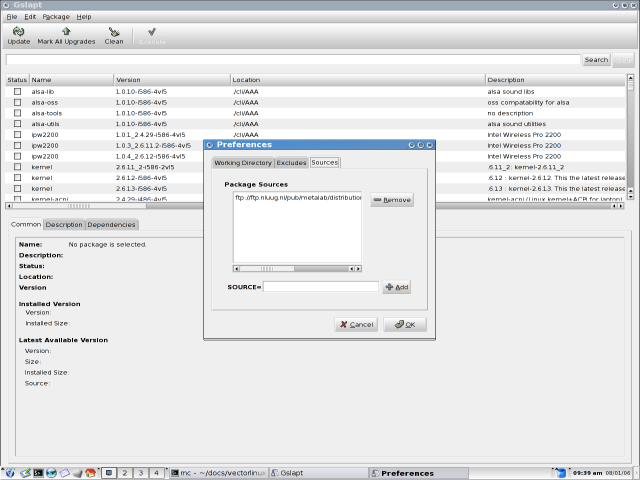This screenshot has width=640, height=480.
Task: Click the Execute toolbar icon
Action: 151,35
